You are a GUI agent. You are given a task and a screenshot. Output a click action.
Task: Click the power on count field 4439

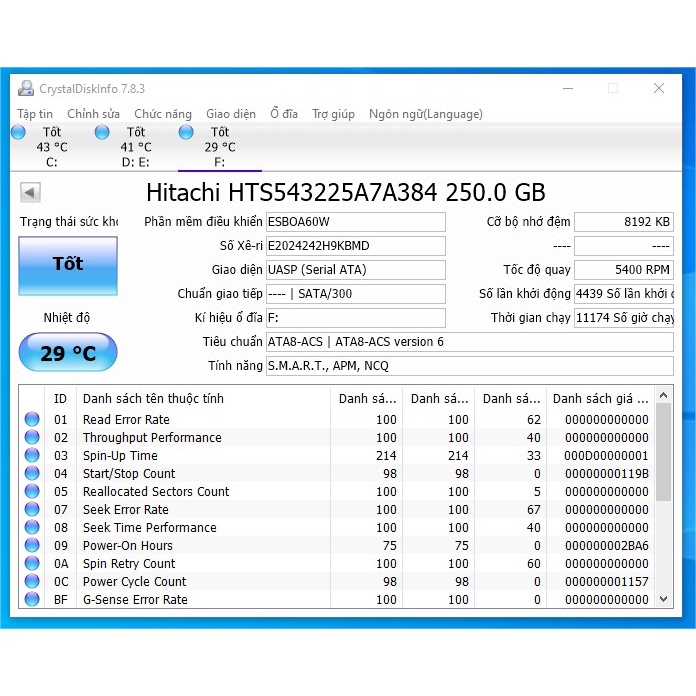[x=624, y=294]
